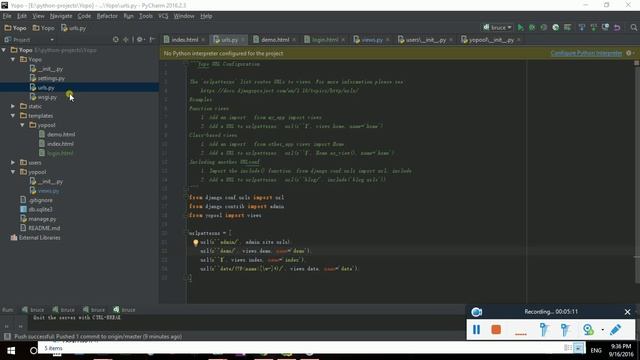
Task: Click the Push successful status bar message
Action: [98, 337]
